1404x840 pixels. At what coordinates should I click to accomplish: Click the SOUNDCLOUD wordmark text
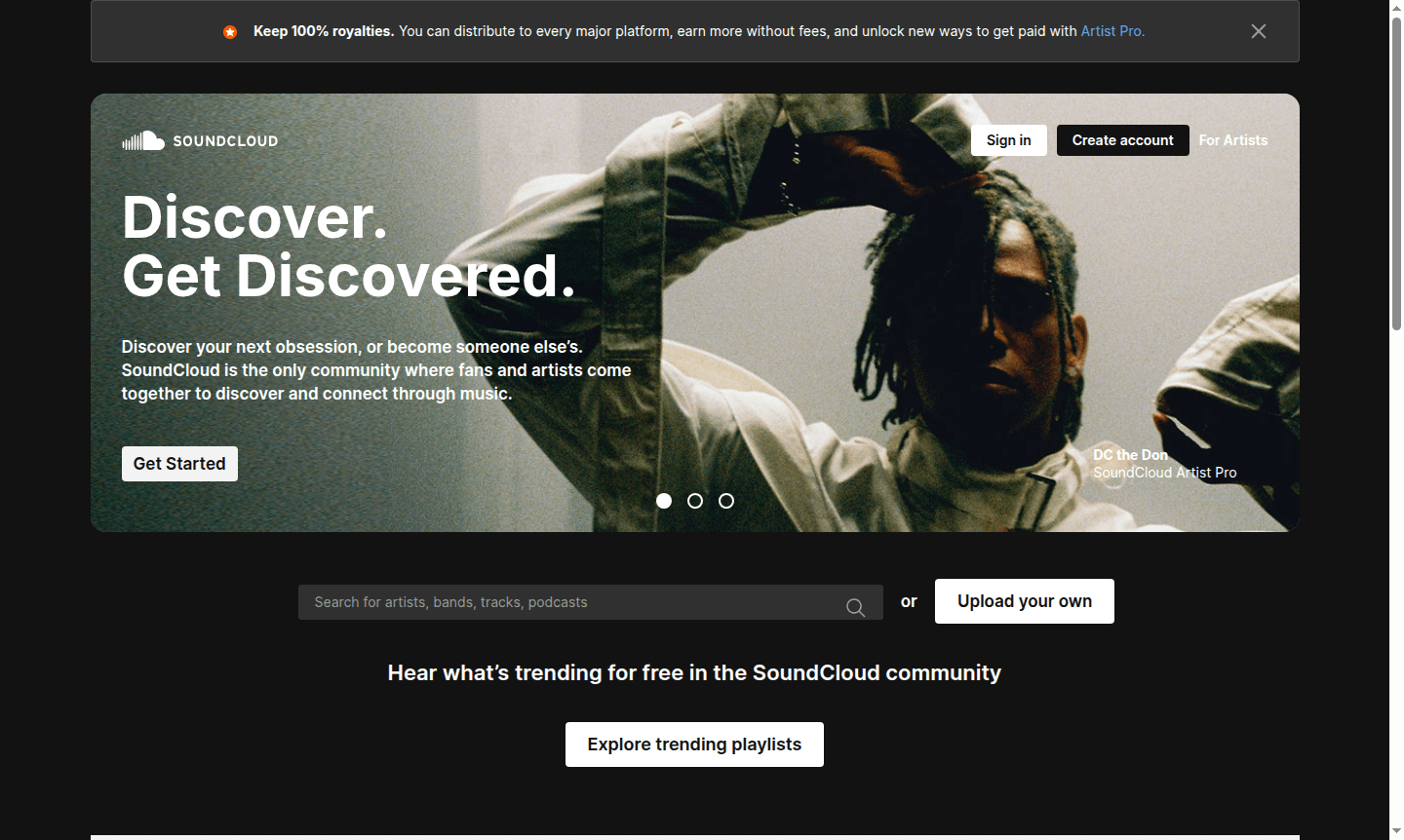click(225, 141)
